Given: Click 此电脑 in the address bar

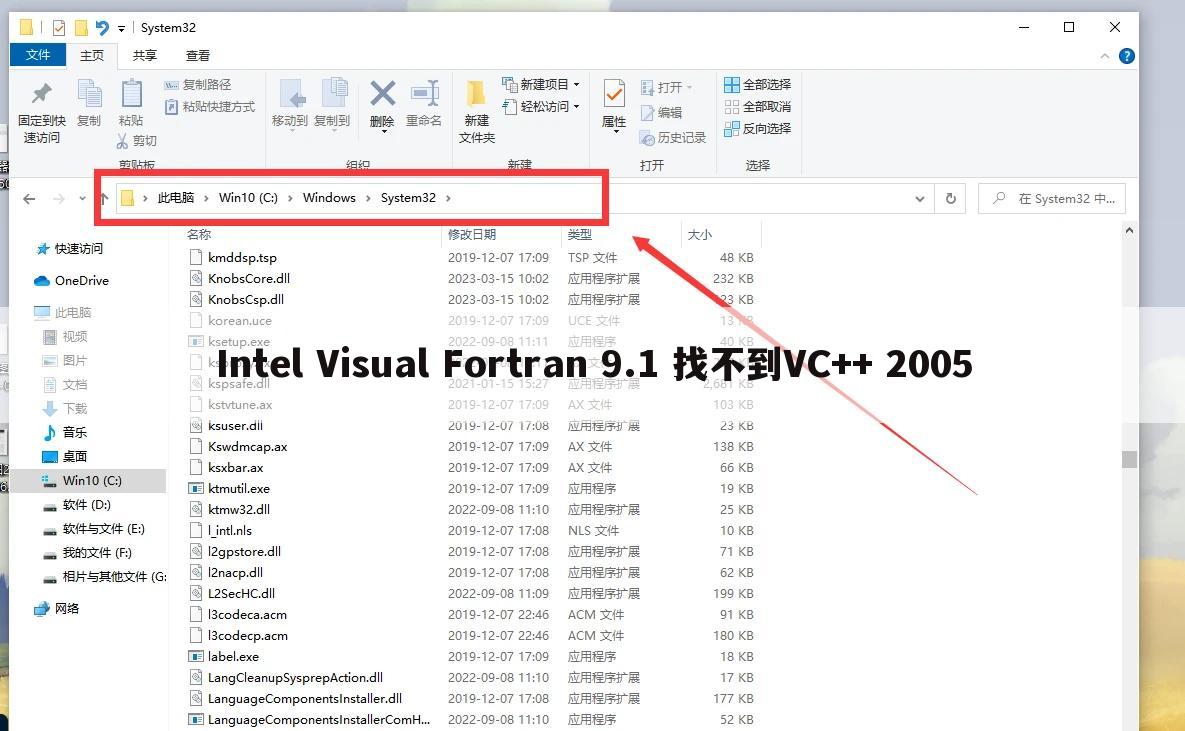Looking at the screenshot, I should [175, 198].
